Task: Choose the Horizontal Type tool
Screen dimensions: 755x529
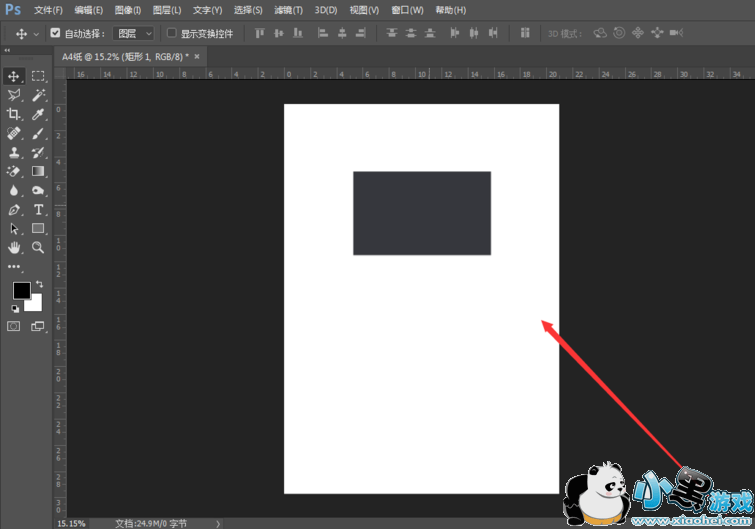Action: 38,209
